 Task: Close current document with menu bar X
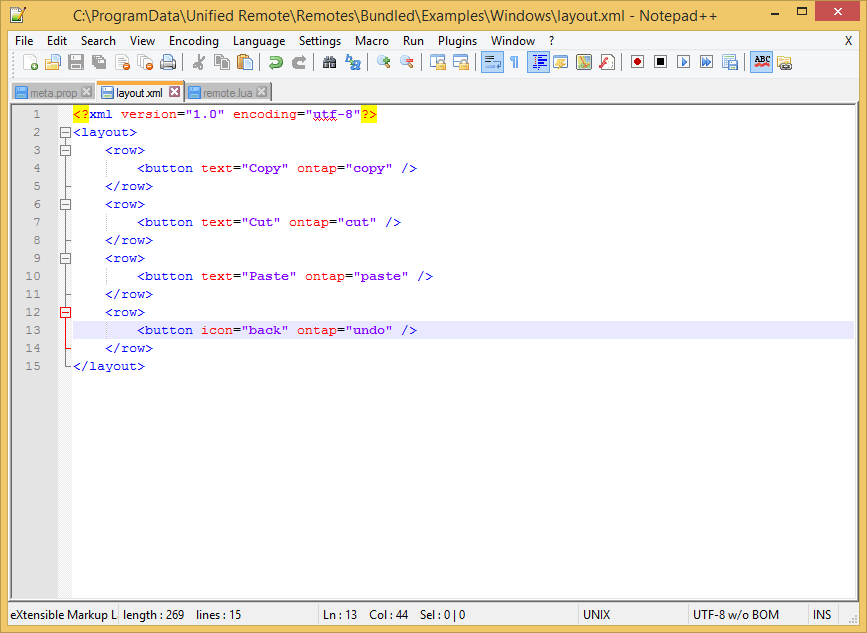848,41
